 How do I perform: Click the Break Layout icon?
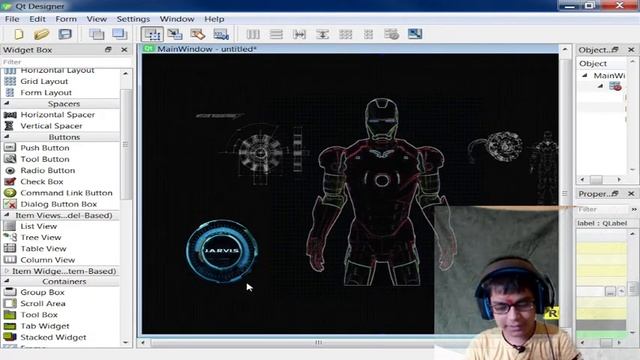point(391,34)
